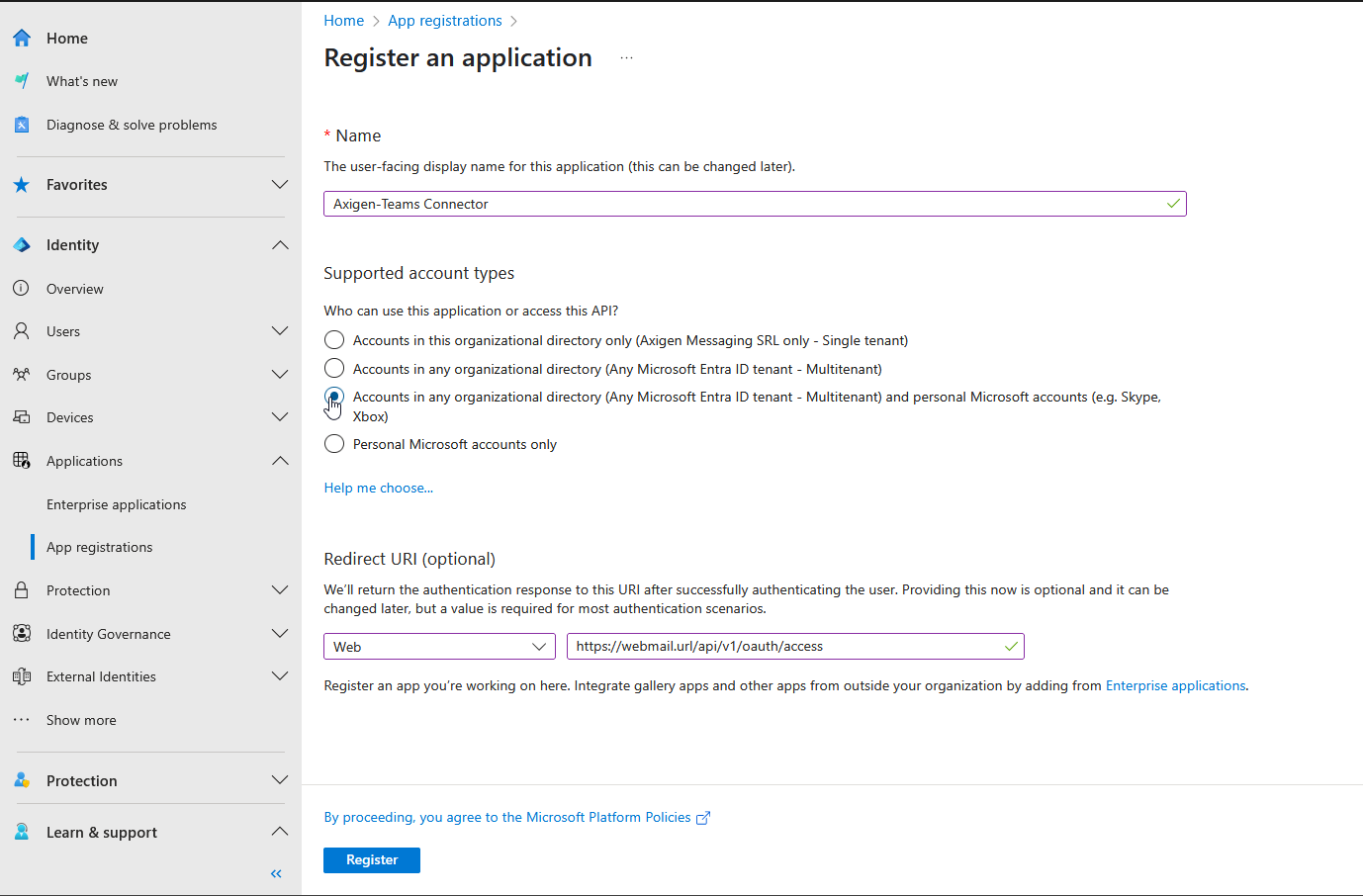
Task: Click the Users person icon
Action: click(x=22, y=331)
